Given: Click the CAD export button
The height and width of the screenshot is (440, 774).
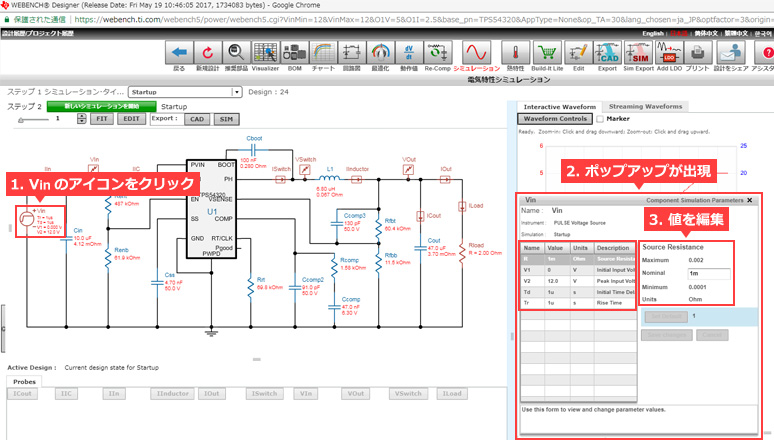Looking at the screenshot, I should tap(197, 119).
